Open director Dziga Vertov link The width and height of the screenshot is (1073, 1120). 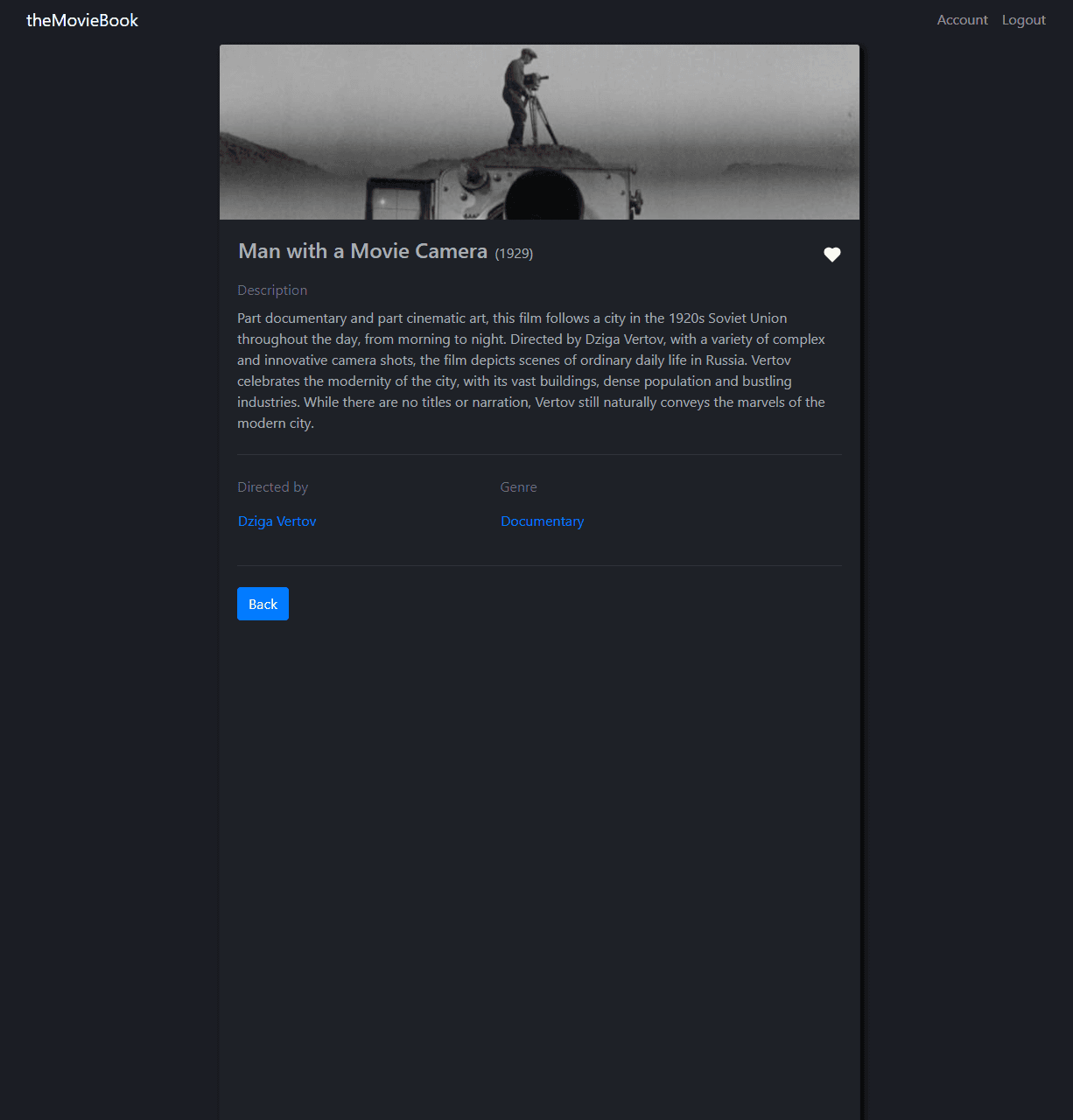coord(277,521)
